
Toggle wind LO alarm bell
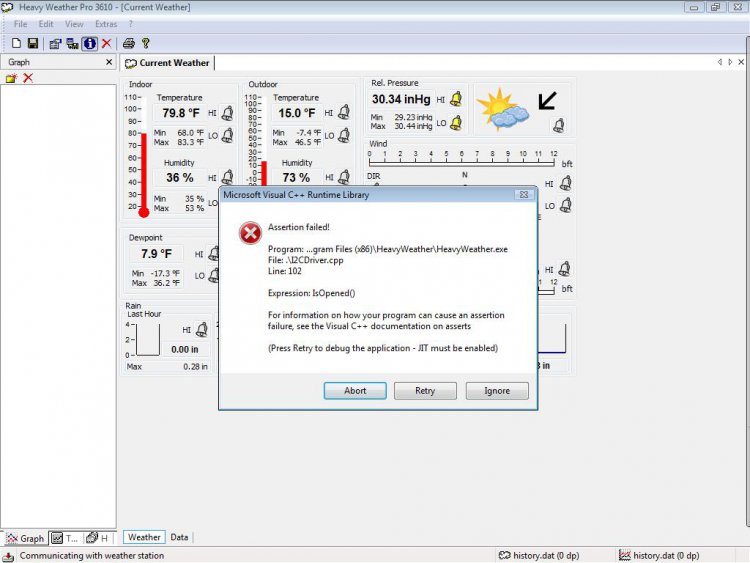click(x=566, y=206)
